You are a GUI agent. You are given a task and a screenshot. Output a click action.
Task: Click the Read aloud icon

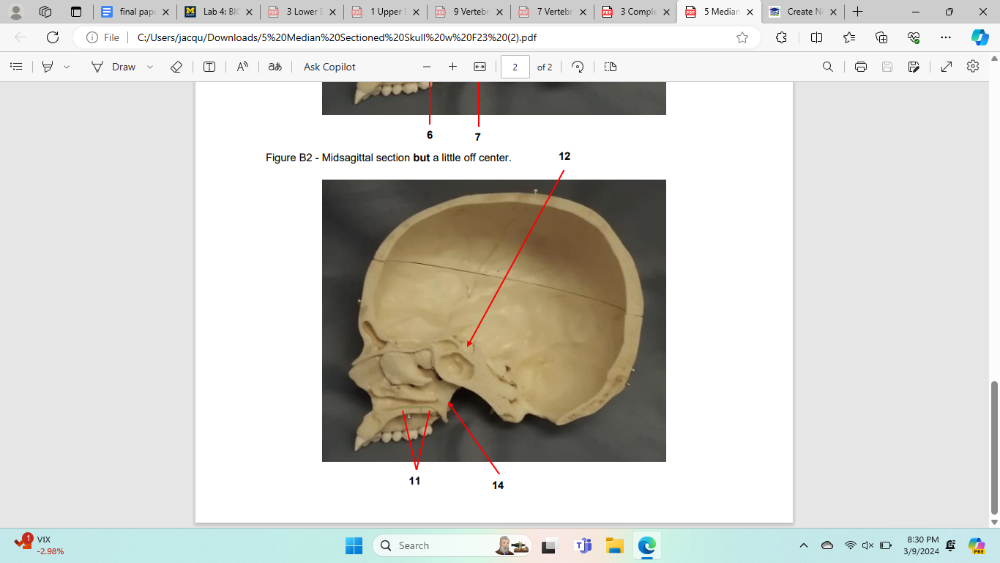(242, 67)
